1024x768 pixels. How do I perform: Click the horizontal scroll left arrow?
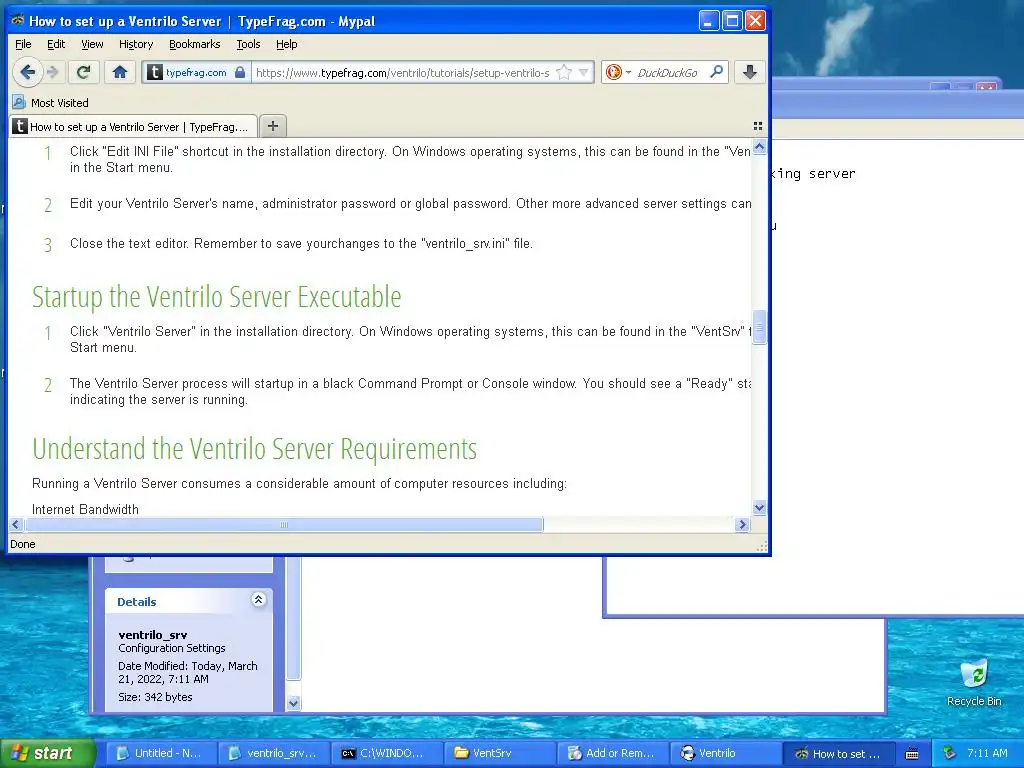coord(16,524)
